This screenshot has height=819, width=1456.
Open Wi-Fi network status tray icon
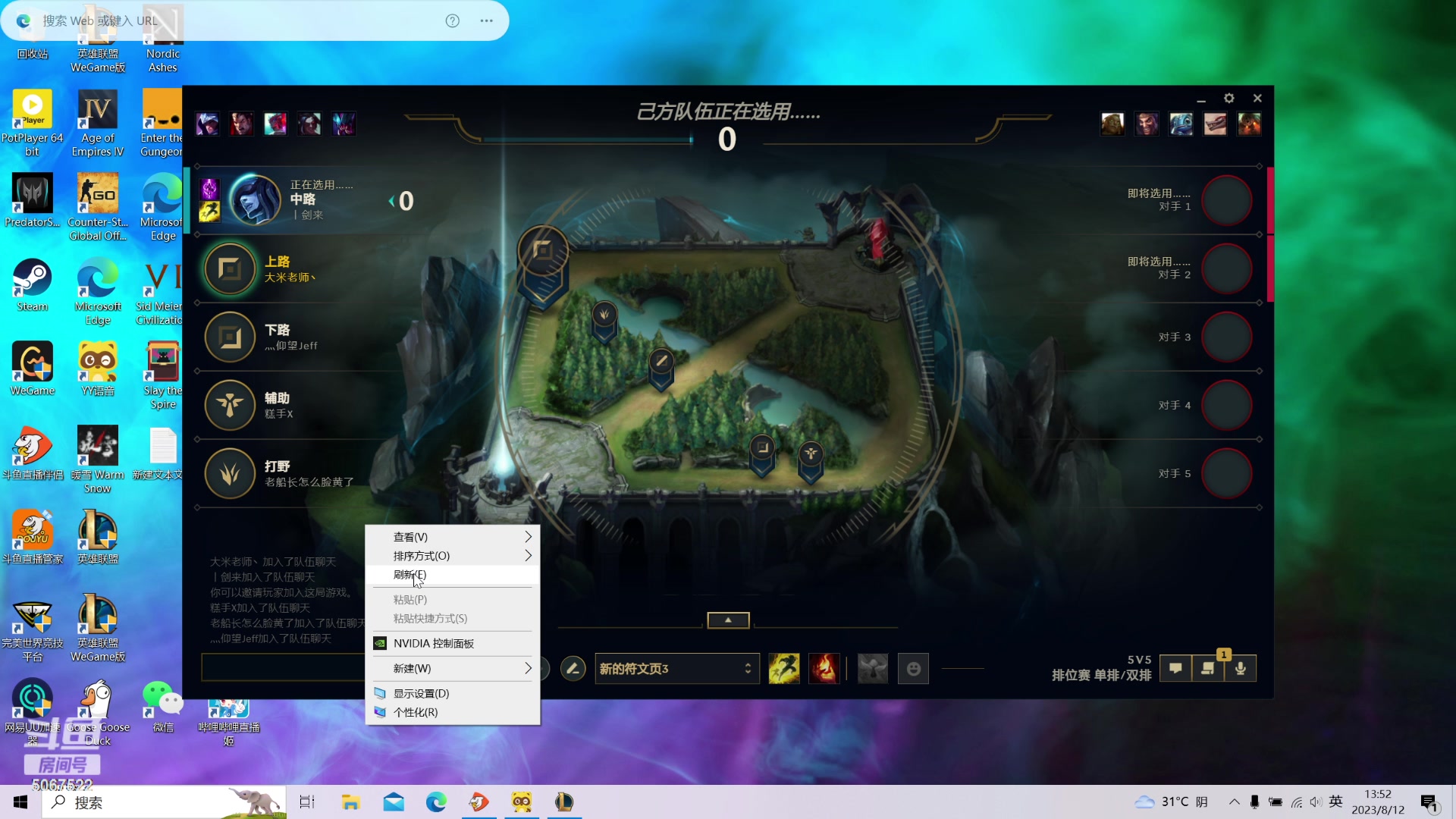(1297, 802)
